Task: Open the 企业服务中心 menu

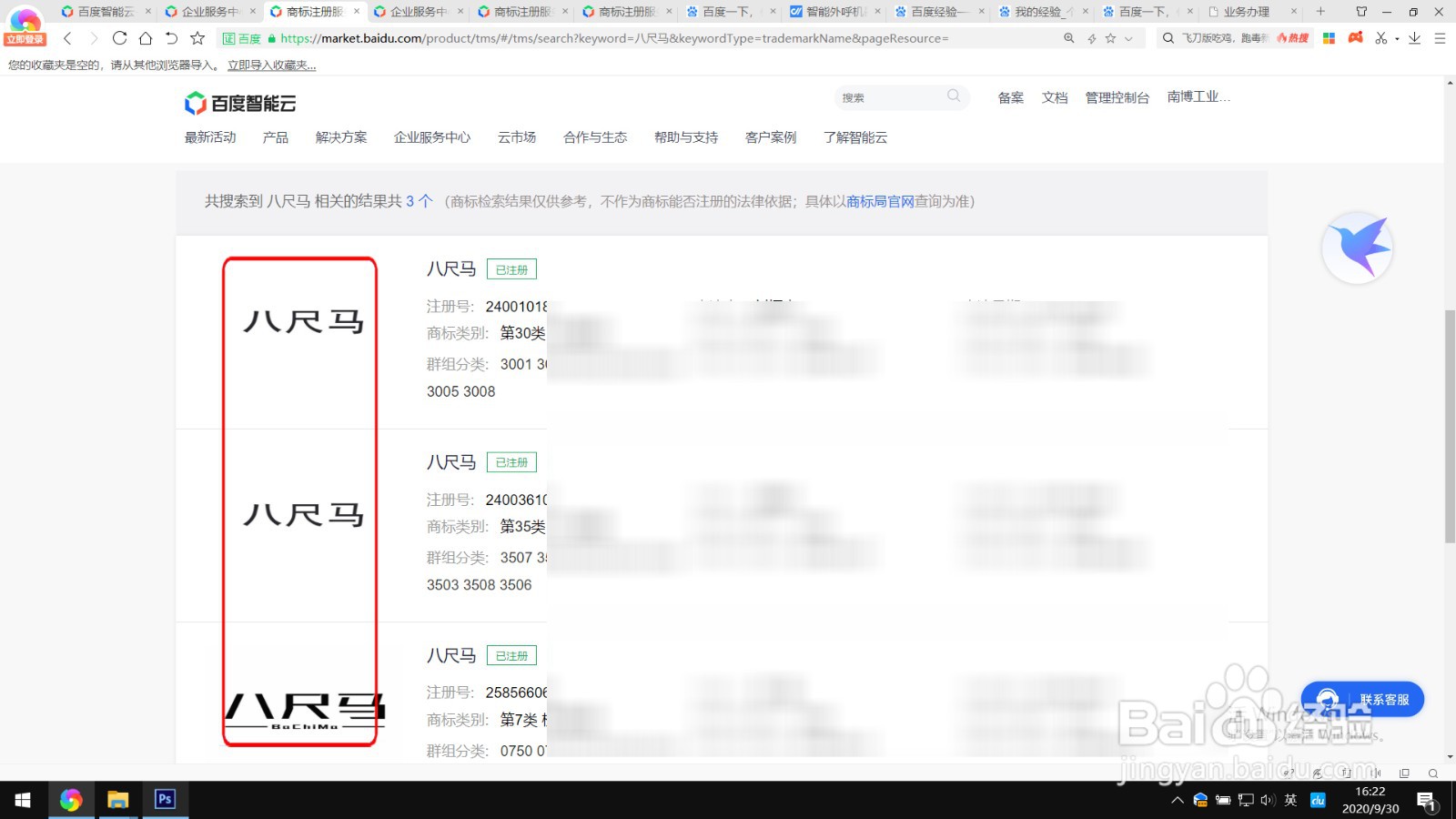Action: point(432,137)
